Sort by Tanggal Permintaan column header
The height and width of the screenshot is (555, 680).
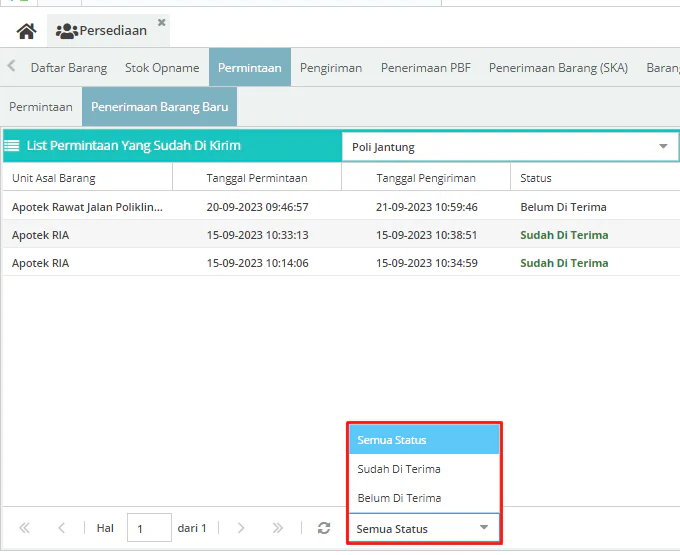point(257,178)
